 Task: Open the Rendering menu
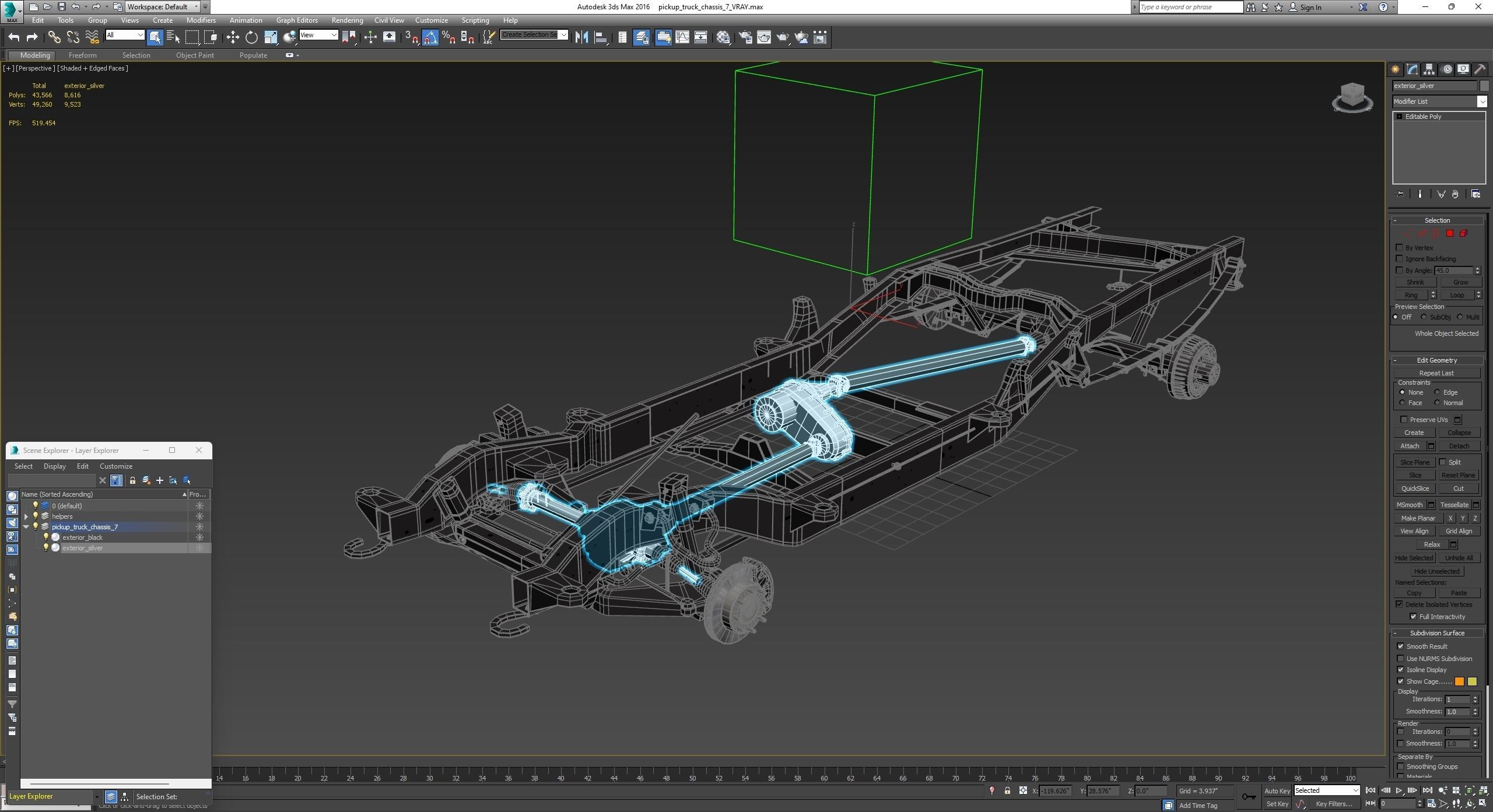tap(346, 20)
